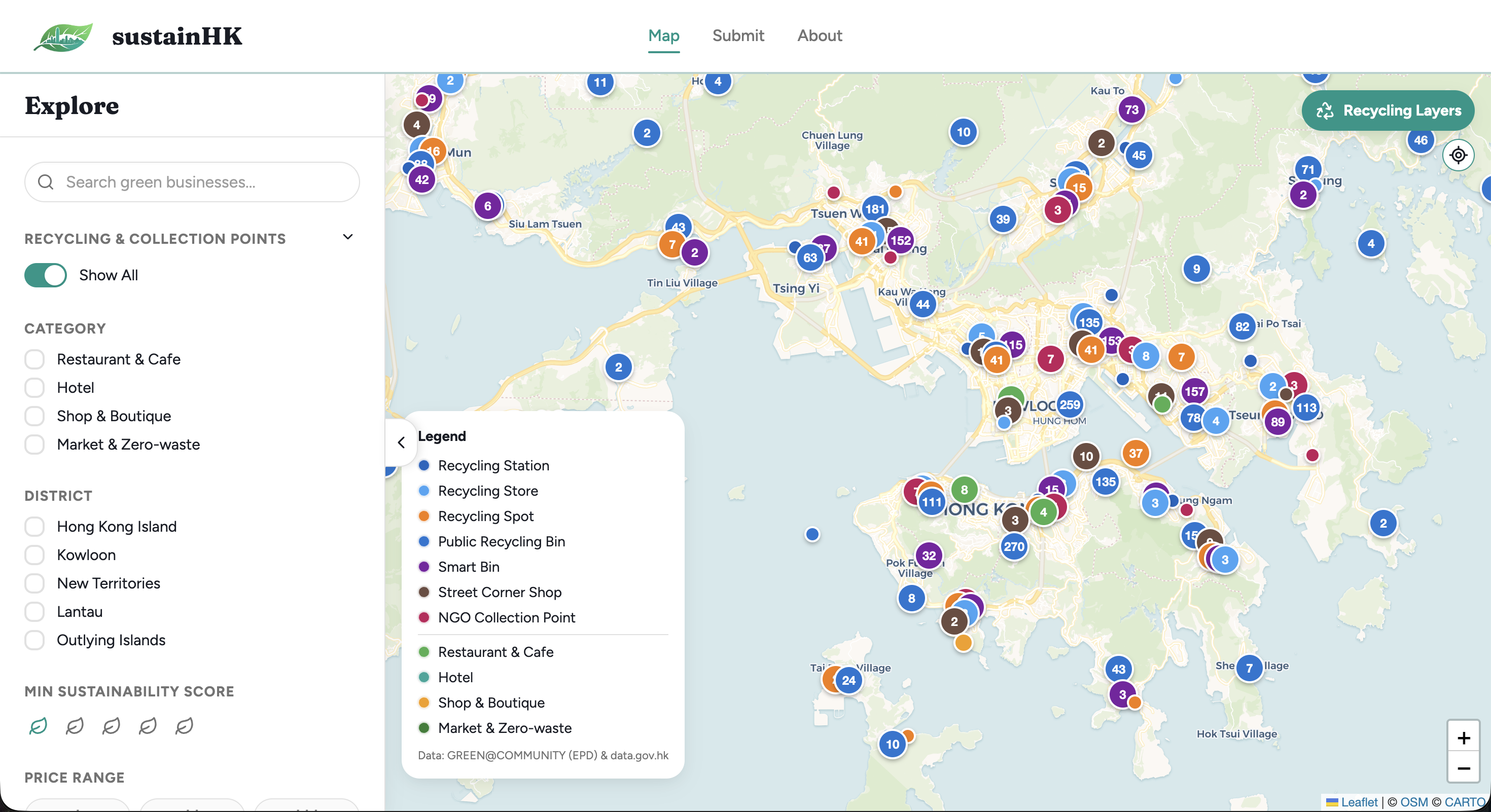
Task: Click the Explore heading
Action: pos(72,106)
